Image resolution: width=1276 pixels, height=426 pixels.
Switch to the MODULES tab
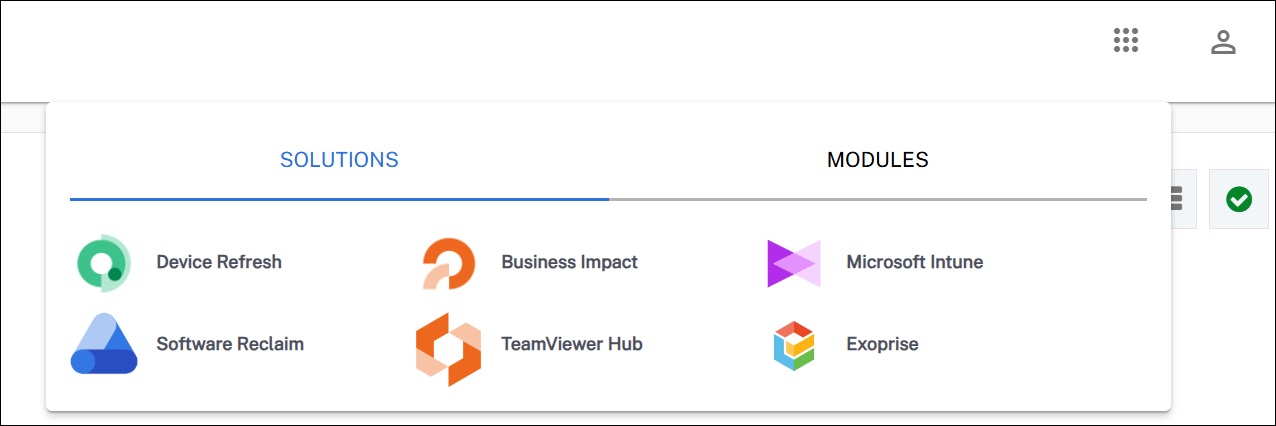[x=877, y=160]
